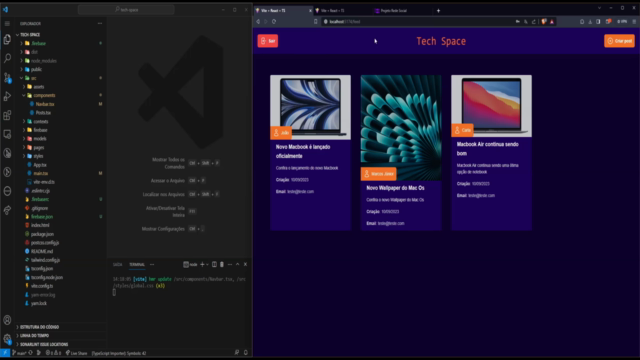Expand the .firebase folder

39,43
